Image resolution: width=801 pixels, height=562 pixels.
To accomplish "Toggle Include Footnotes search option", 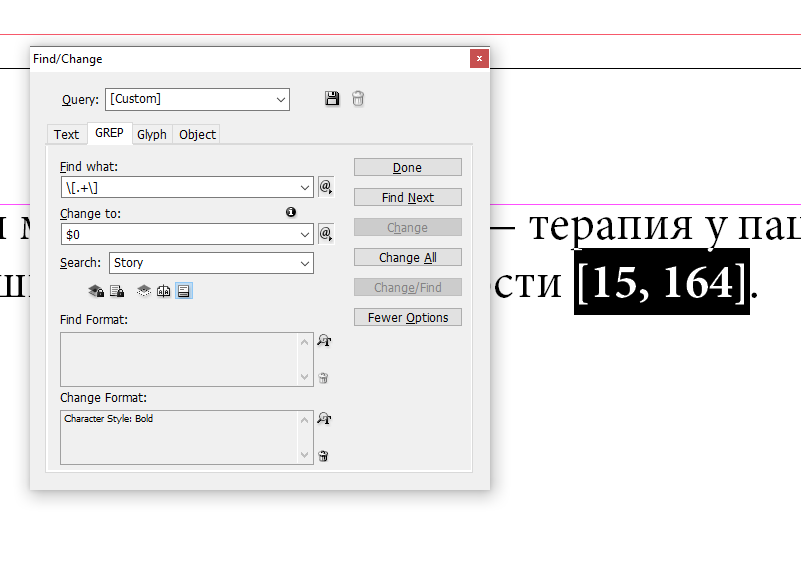I will pos(184,291).
